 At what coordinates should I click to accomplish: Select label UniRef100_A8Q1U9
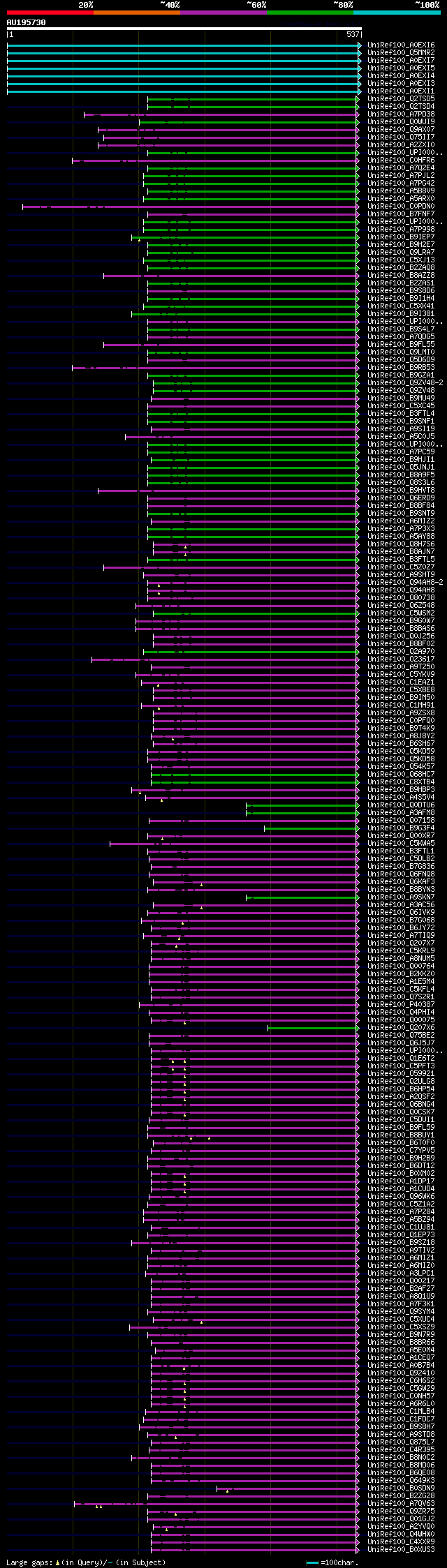click(401, 1297)
